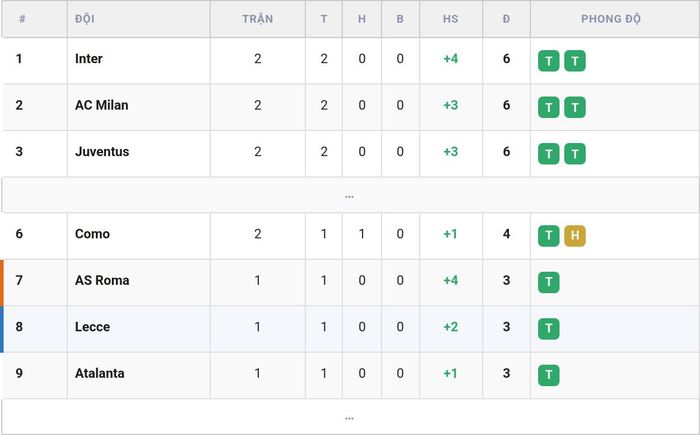700x435 pixels.
Task: Click Inter's first green T form badge
Action: pos(548,61)
